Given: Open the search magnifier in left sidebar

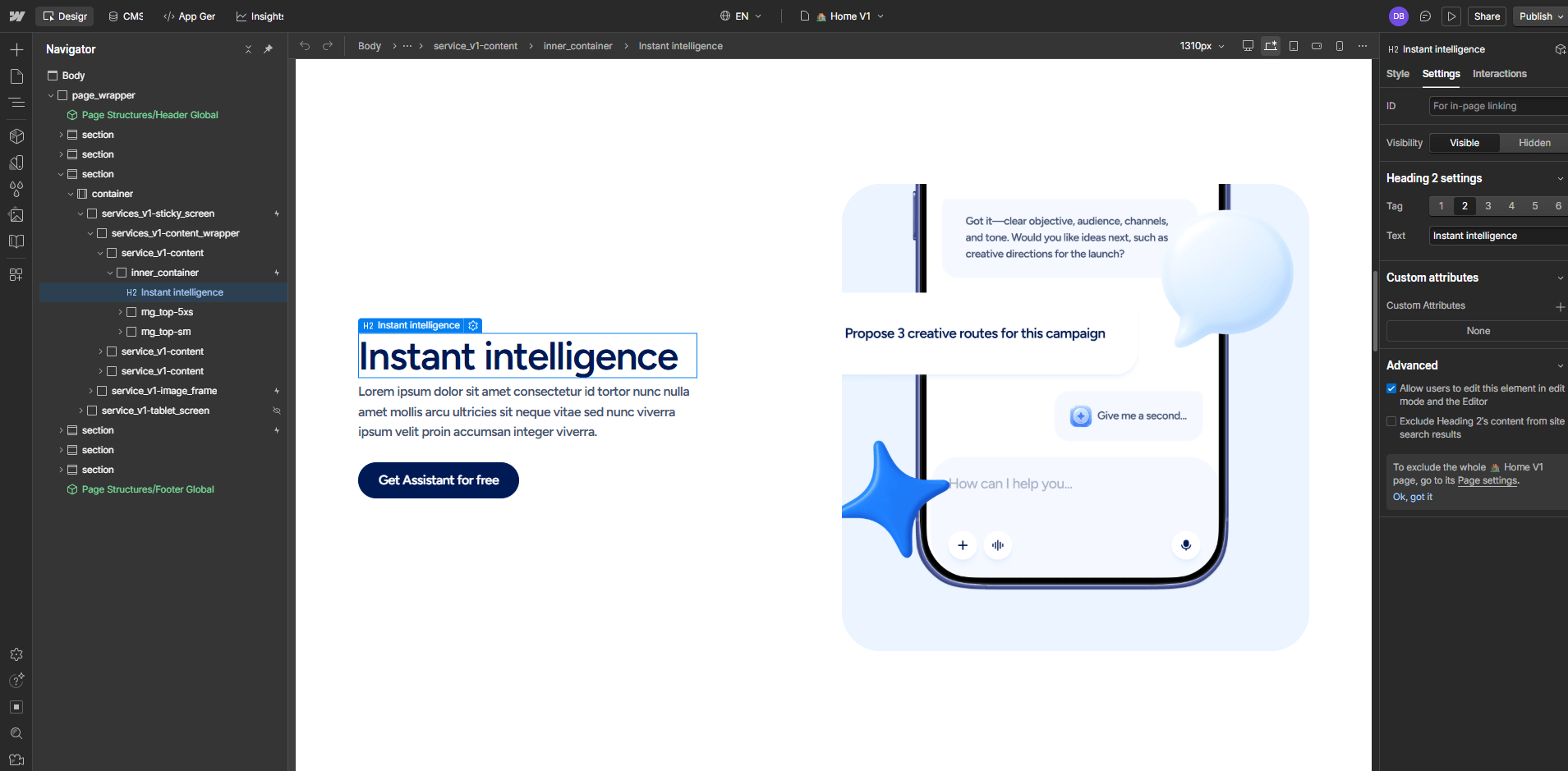Looking at the screenshot, I should [16, 733].
